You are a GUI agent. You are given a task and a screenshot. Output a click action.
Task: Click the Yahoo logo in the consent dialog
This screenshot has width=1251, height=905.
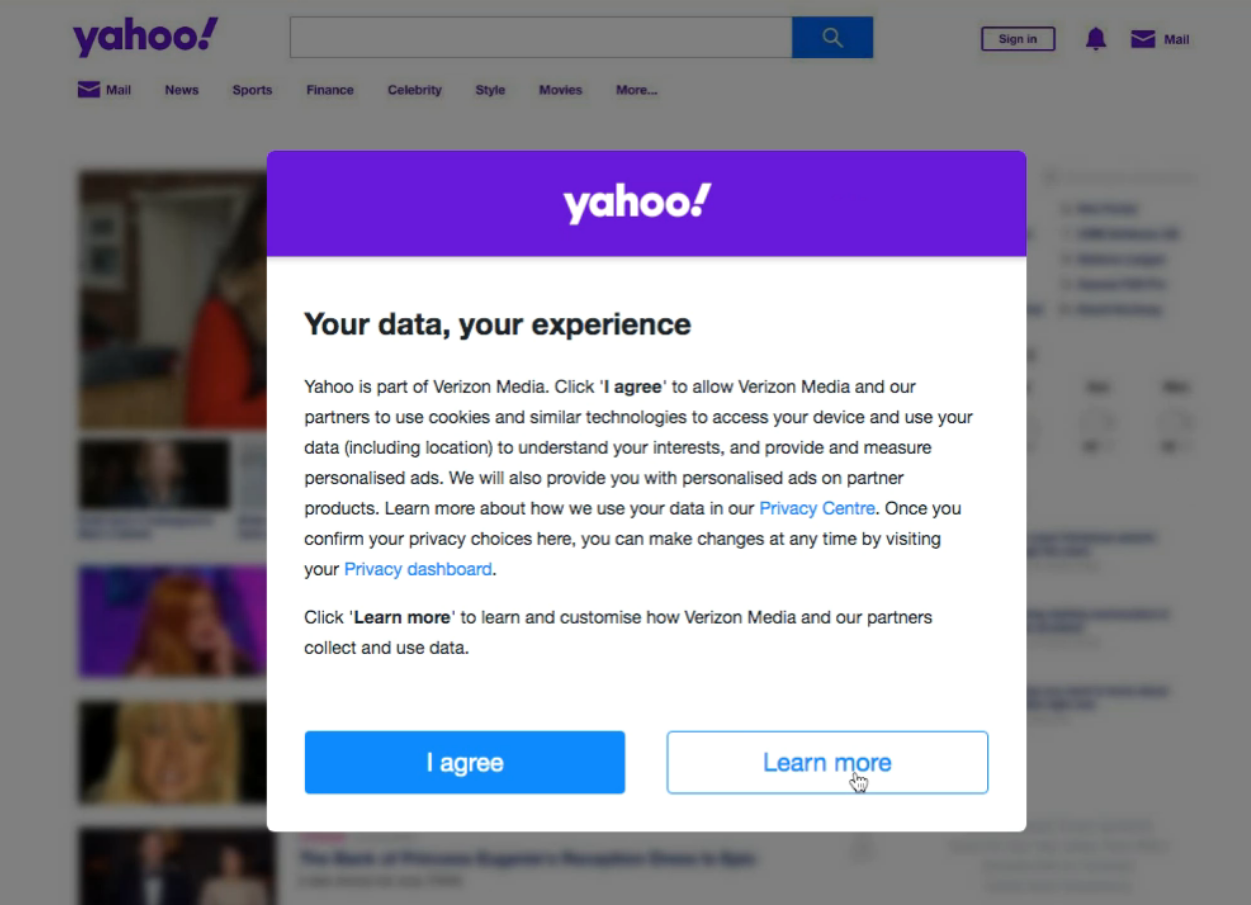point(637,203)
